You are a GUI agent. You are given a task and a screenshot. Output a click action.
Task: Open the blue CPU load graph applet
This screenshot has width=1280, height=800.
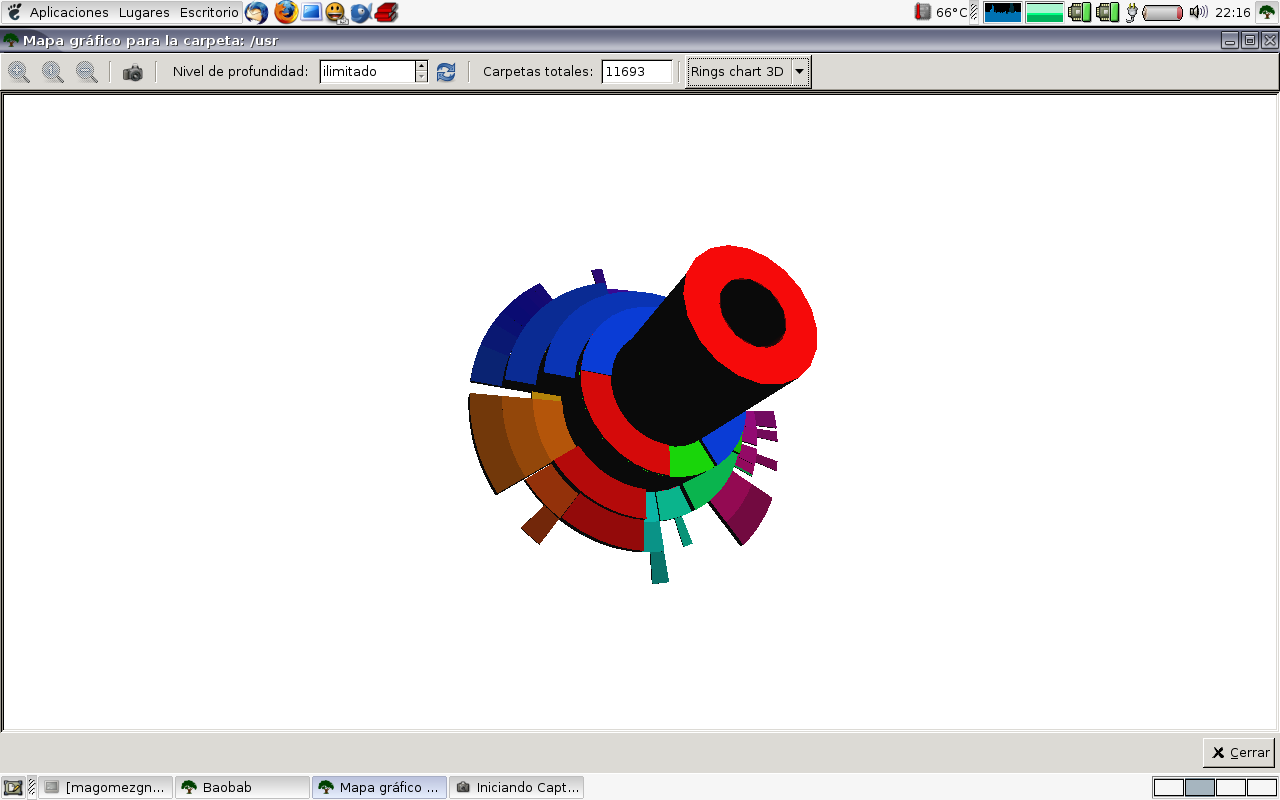pos(1003,12)
